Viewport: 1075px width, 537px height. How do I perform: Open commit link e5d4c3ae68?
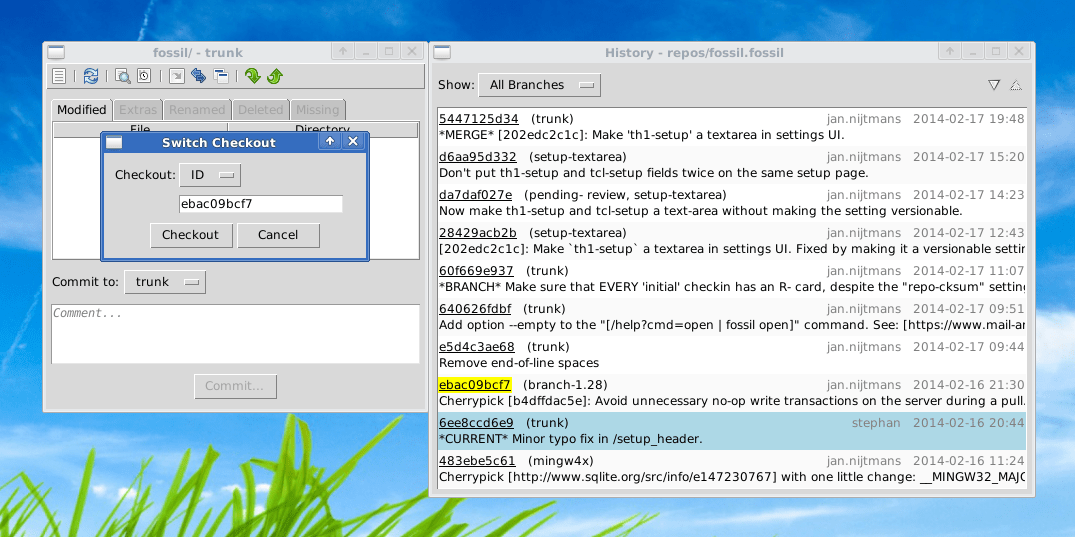[476, 347]
